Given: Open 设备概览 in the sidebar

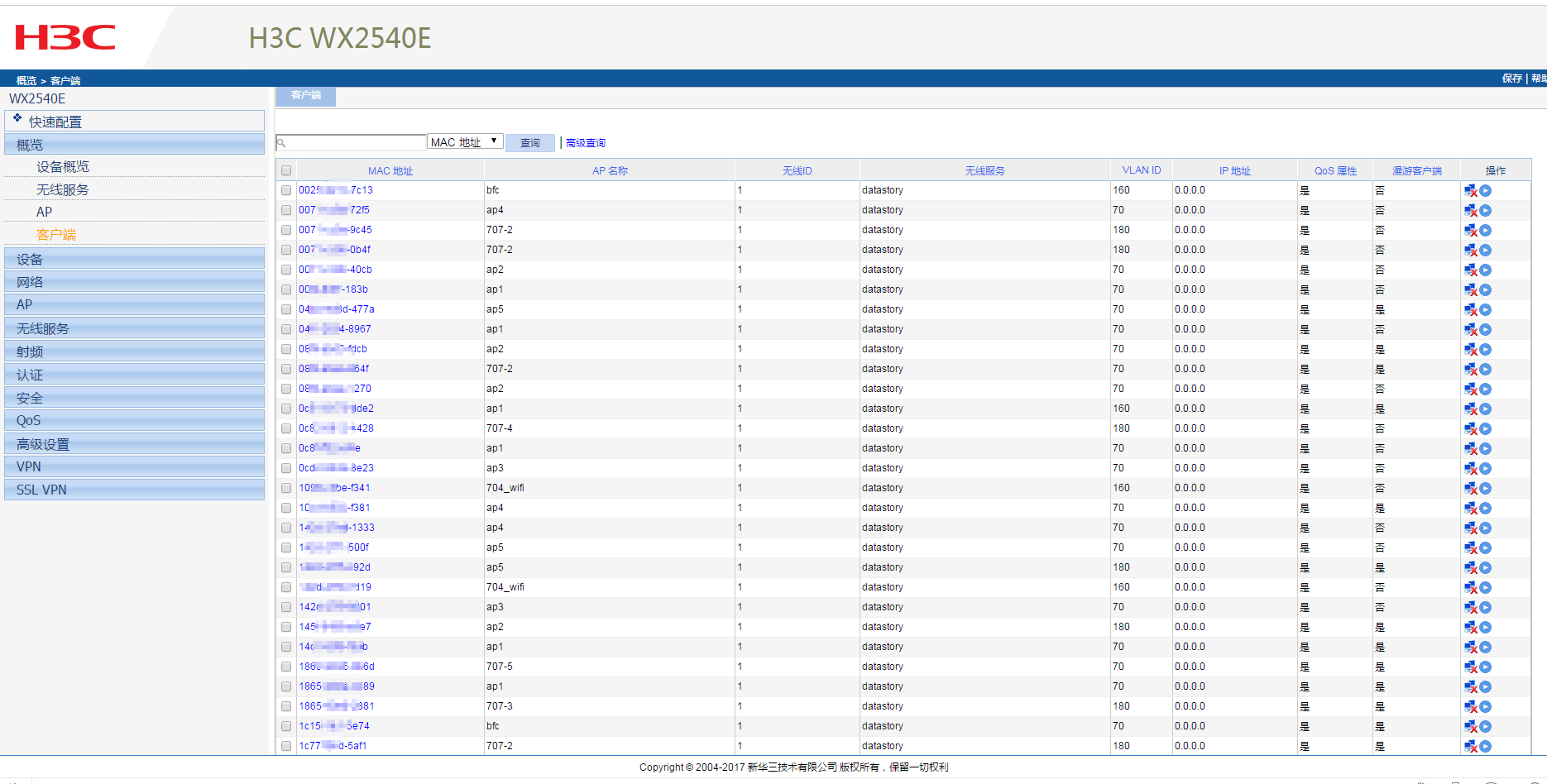Looking at the screenshot, I should 63,167.
